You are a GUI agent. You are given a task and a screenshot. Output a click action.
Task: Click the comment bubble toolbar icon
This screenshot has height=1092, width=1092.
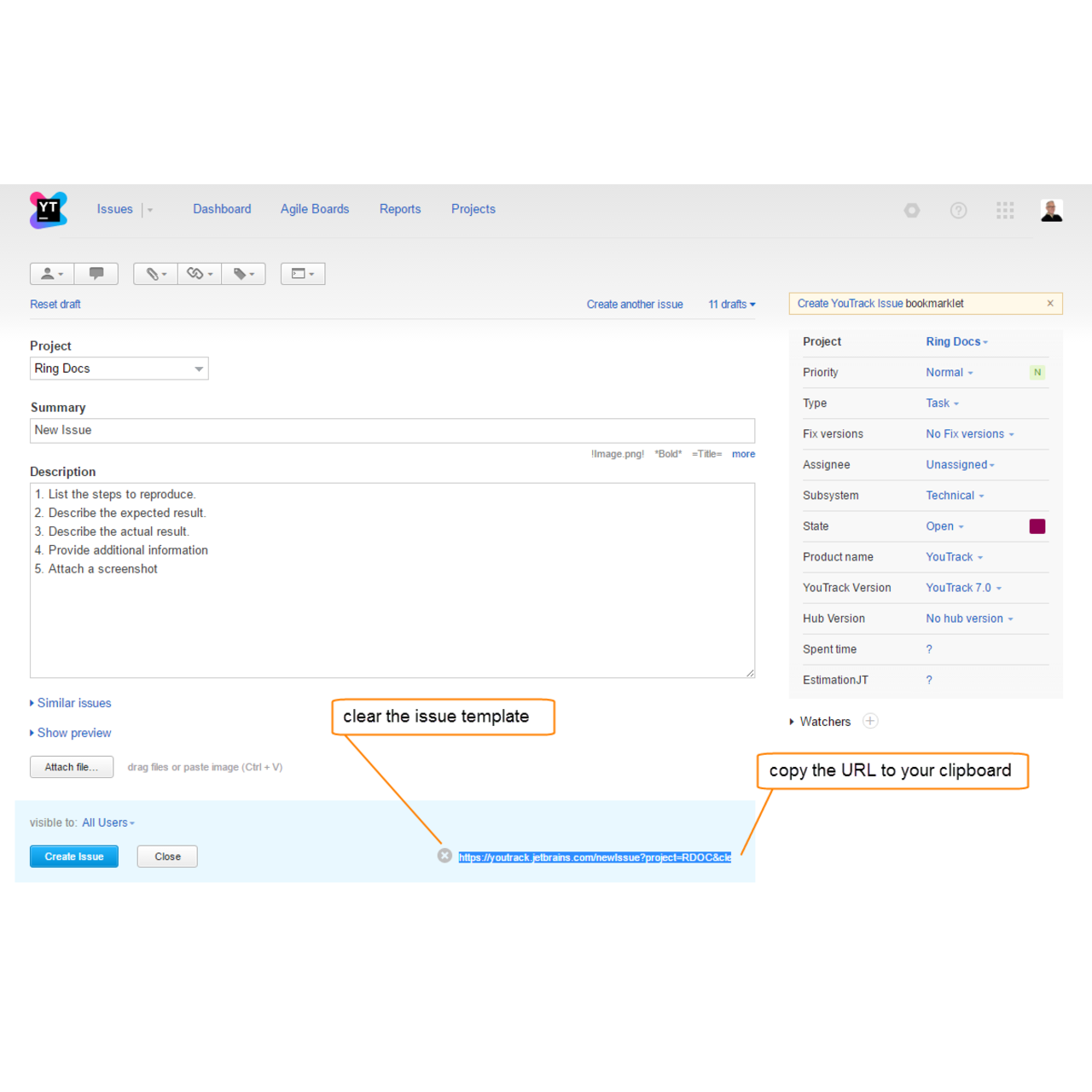pyautogui.click(x=96, y=273)
